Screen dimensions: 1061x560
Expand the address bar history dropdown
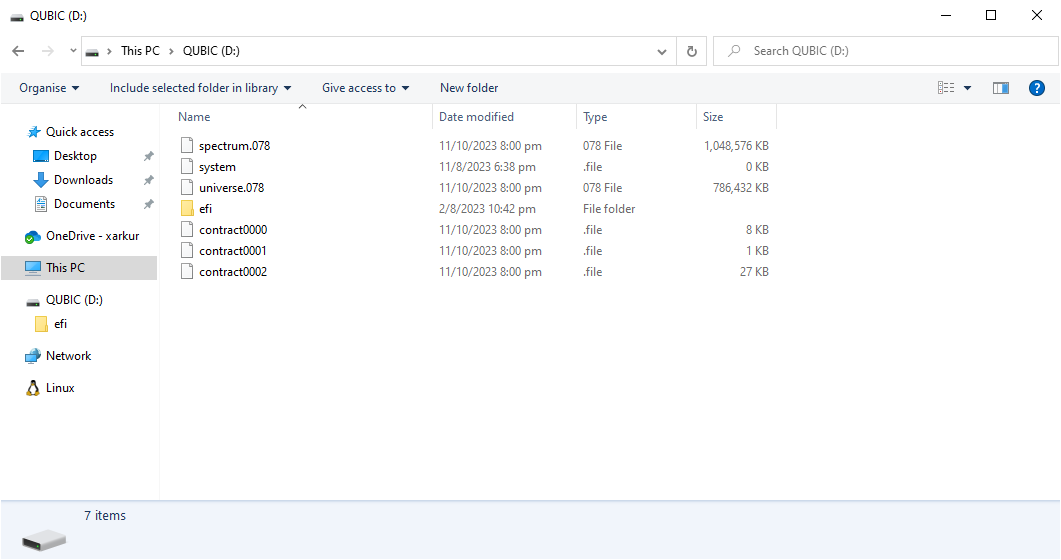click(662, 51)
